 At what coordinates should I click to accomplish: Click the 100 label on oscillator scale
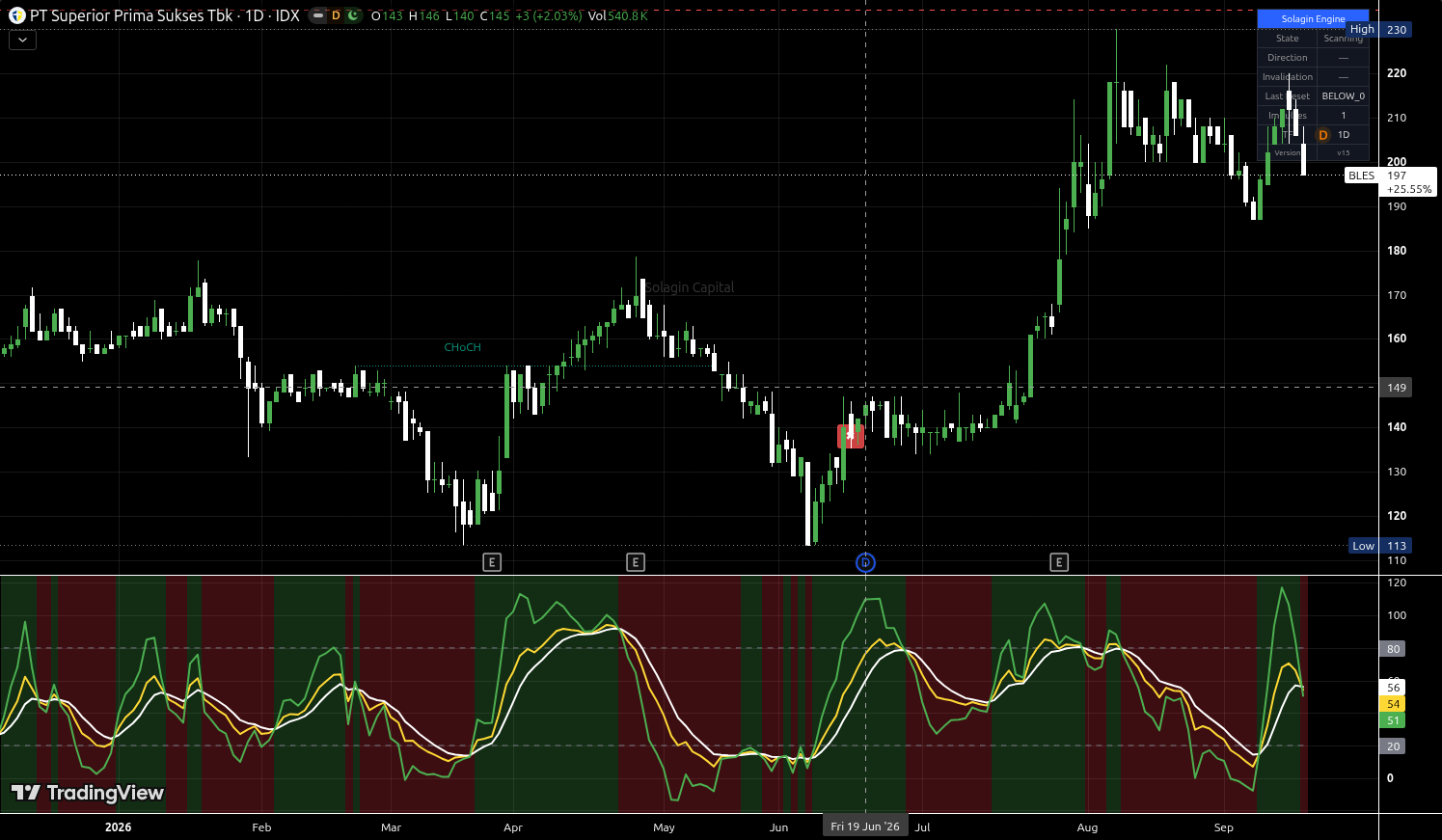pos(1396,615)
